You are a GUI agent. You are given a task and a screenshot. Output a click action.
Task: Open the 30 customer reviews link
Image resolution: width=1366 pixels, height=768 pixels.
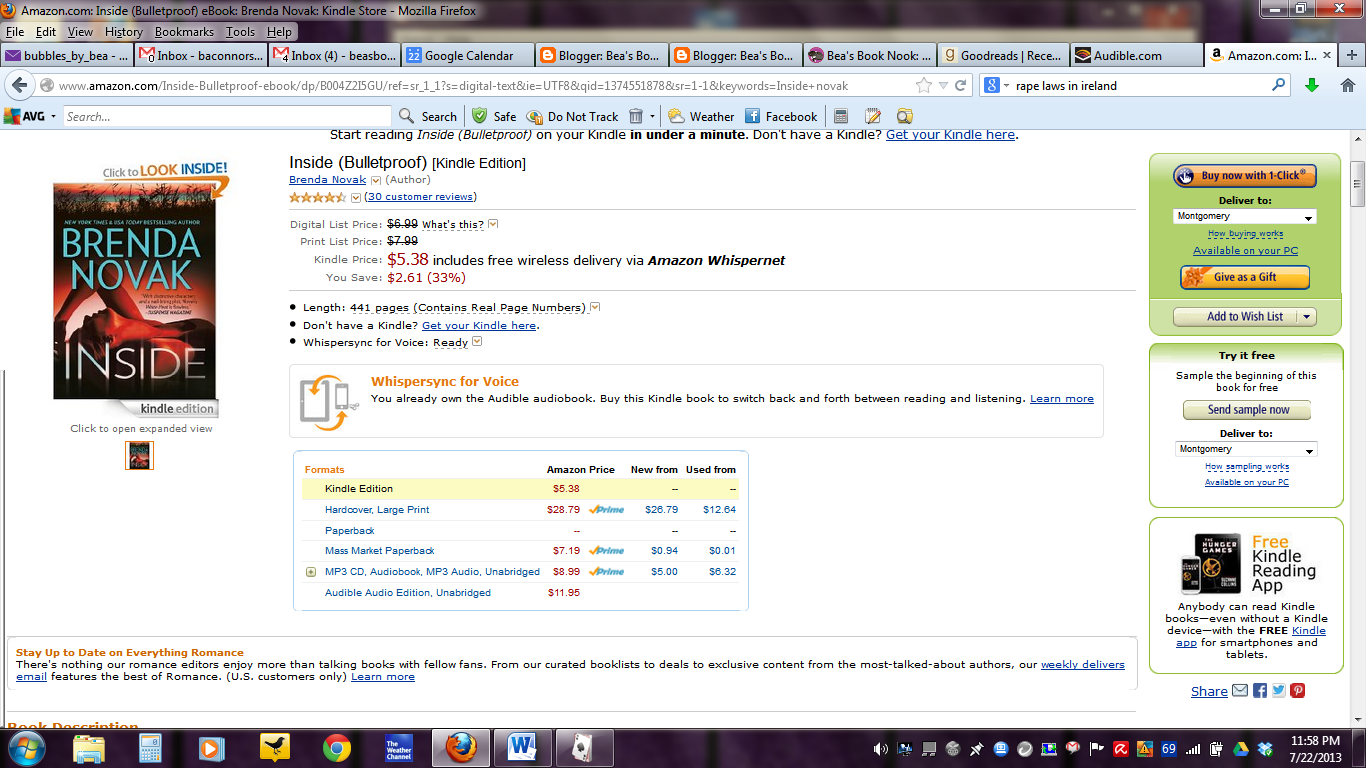[421, 197]
